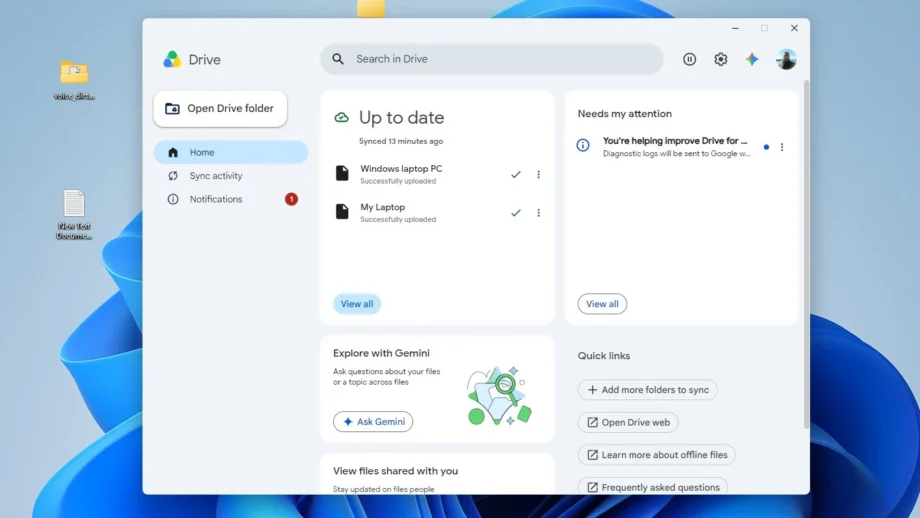Open Notifications in the sidebar

pos(231,199)
